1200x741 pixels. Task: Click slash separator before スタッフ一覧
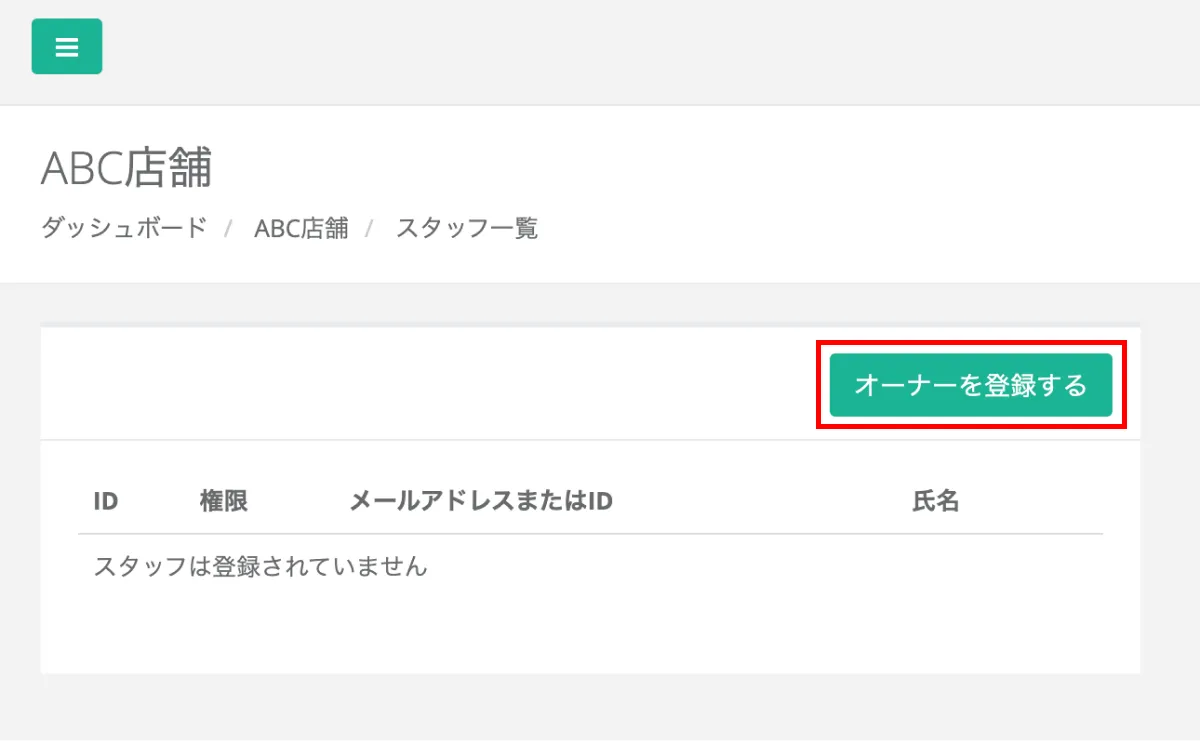tap(369, 229)
